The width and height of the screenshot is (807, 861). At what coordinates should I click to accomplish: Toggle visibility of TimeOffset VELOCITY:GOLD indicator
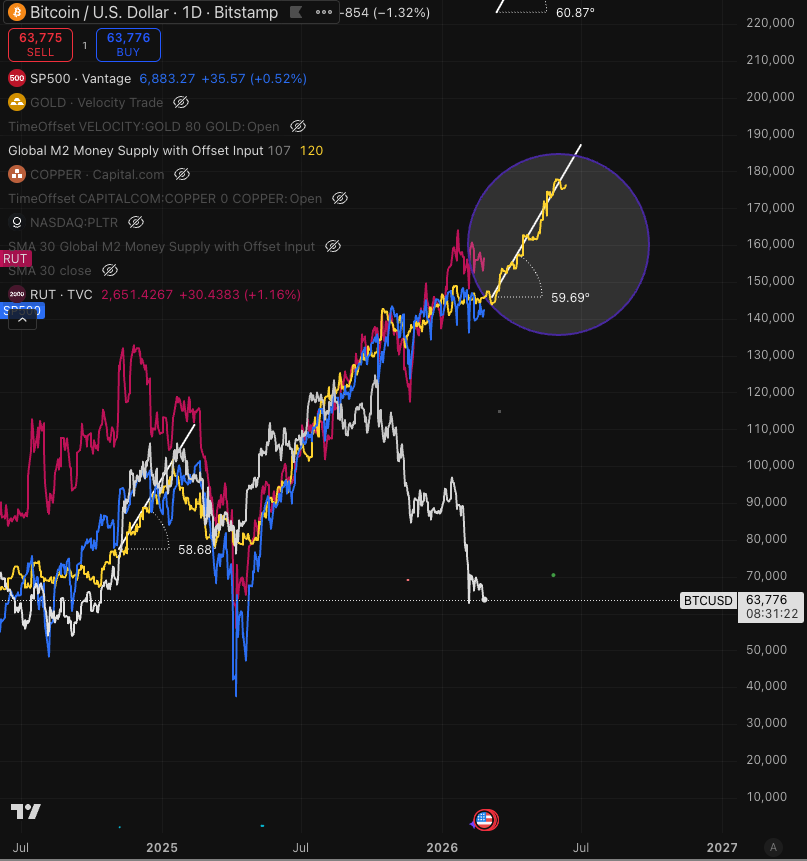coord(298,126)
